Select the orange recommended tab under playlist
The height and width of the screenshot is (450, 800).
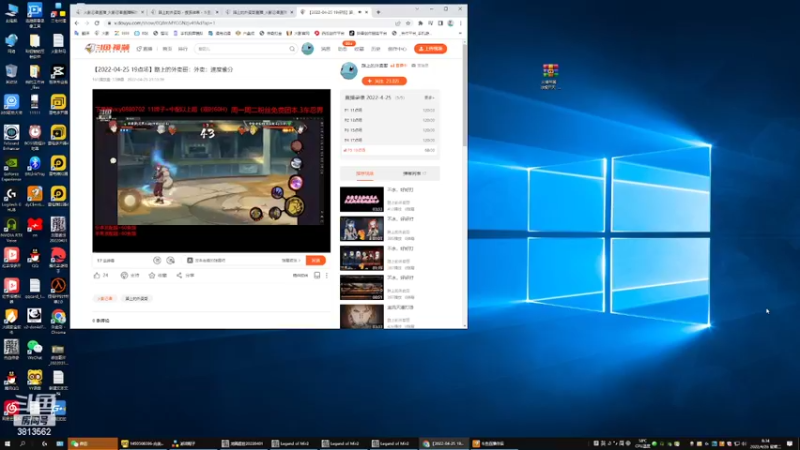click(x=365, y=173)
